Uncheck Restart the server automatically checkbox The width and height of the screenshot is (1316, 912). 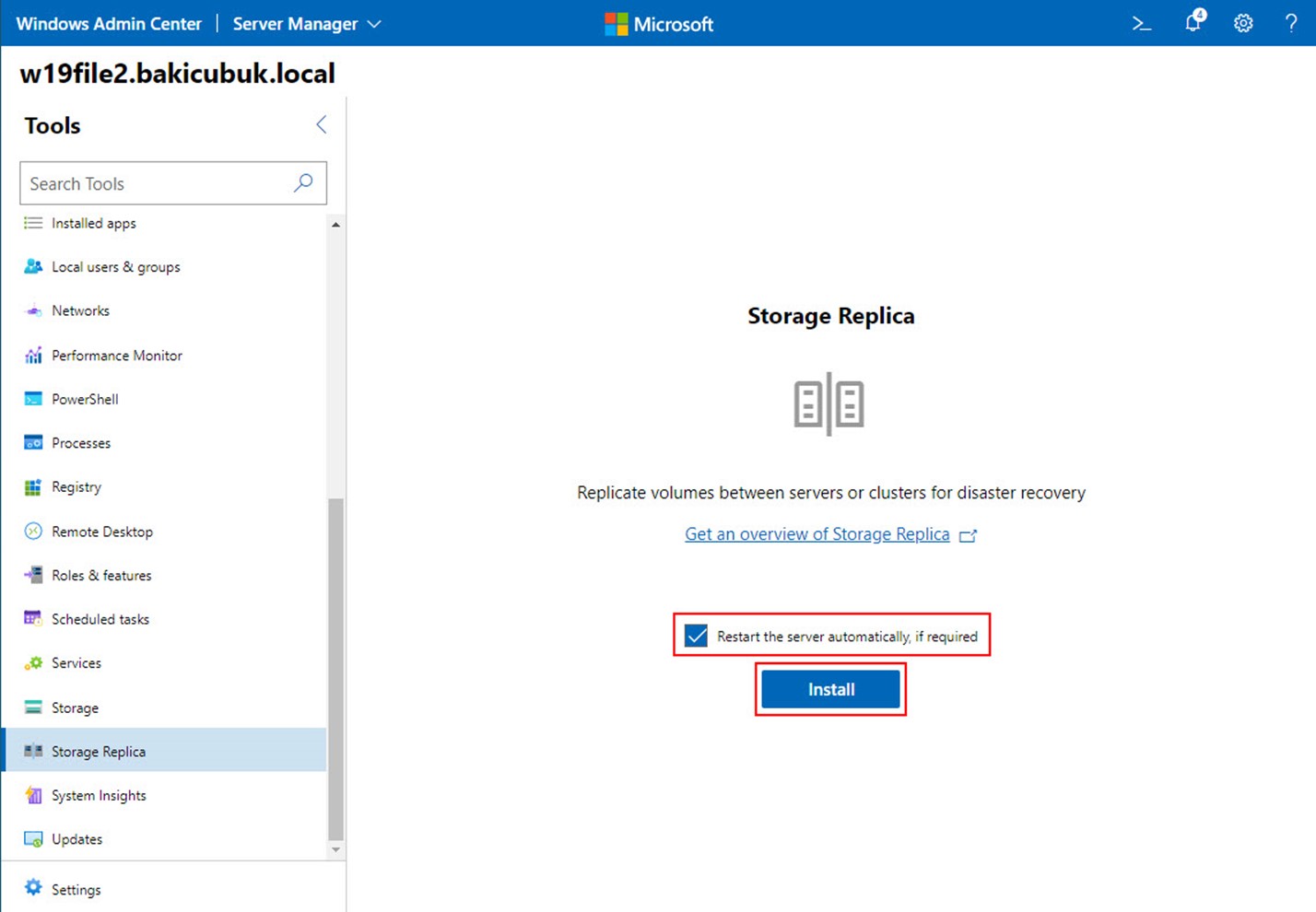tap(696, 636)
